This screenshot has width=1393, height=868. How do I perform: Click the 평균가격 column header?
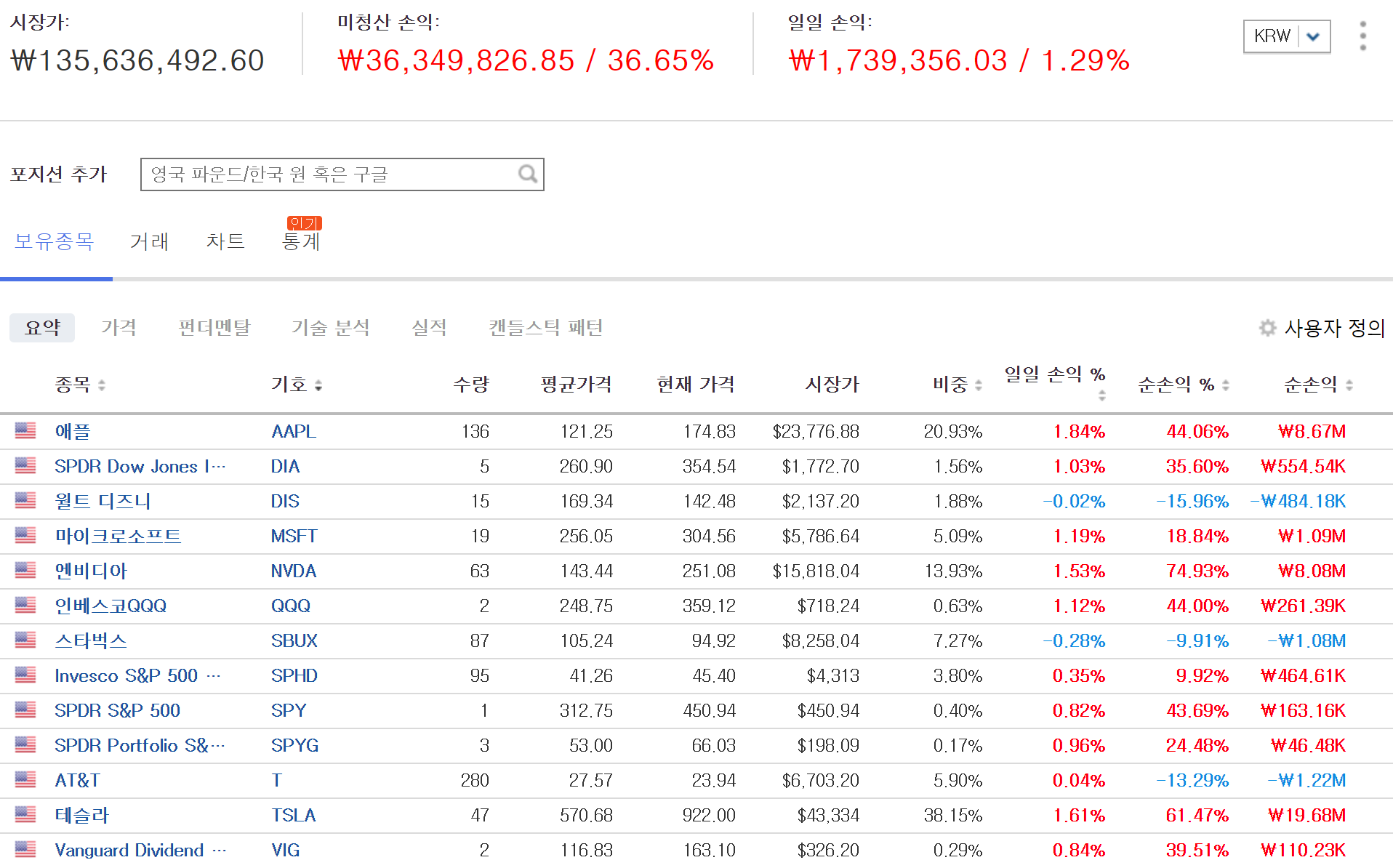pos(577,385)
